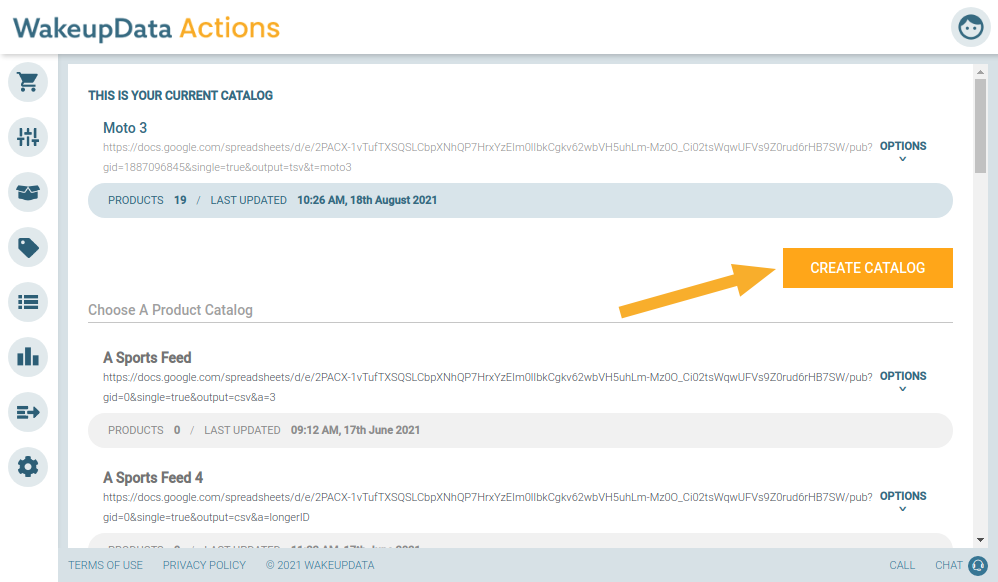Open the Terms of Use link

[106, 565]
